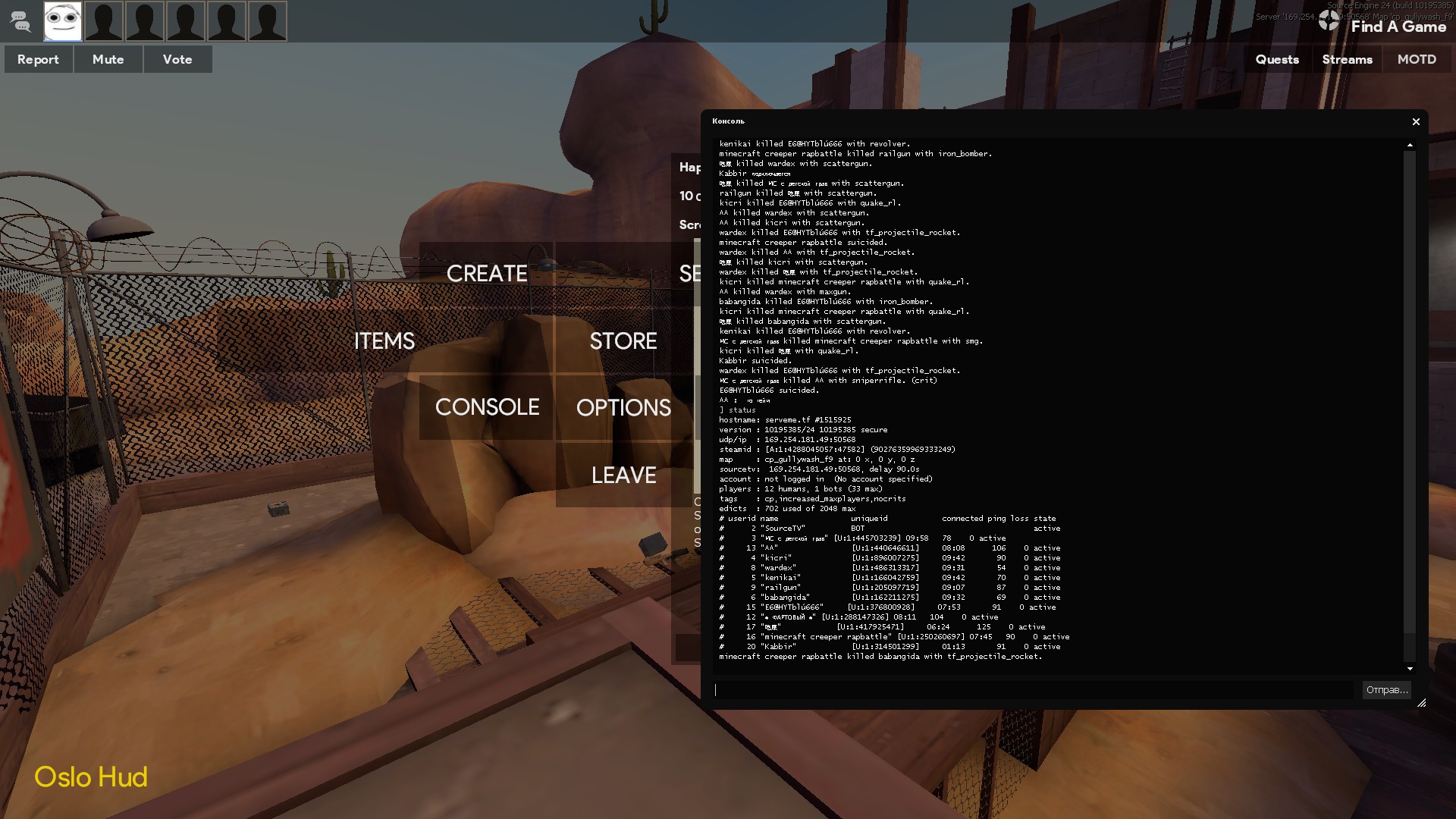This screenshot has width=1456, height=819.
Task: Click the Find A Game logo icon
Action: pos(1329,21)
